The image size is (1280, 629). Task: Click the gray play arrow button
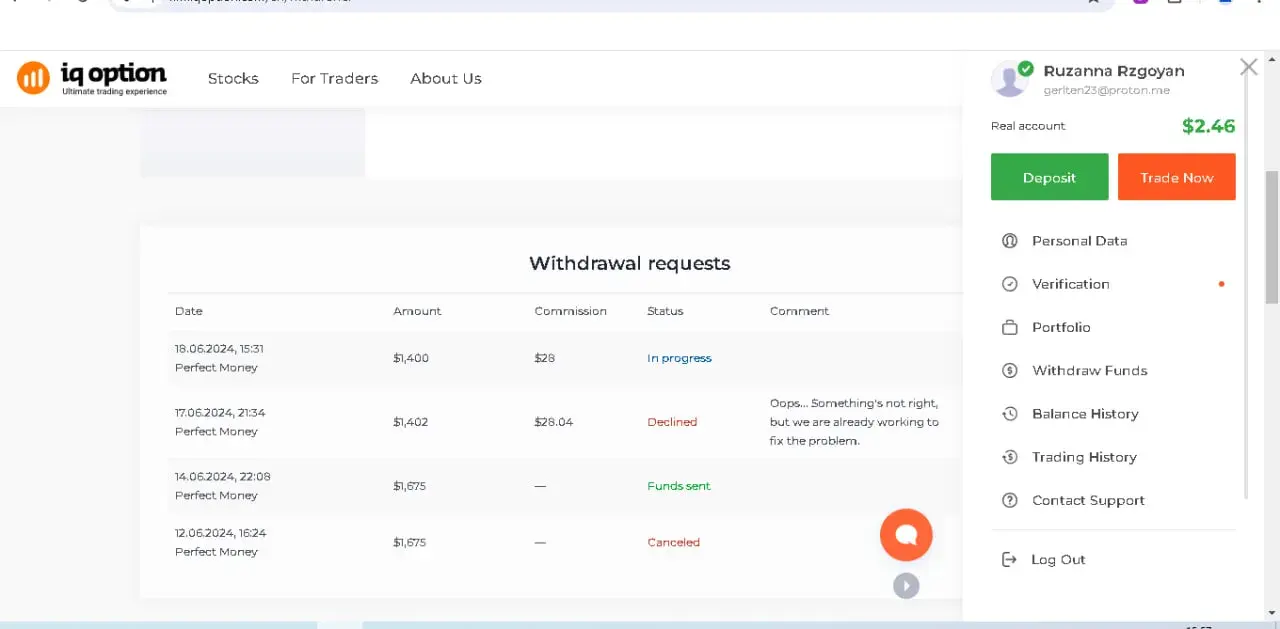point(906,586)
